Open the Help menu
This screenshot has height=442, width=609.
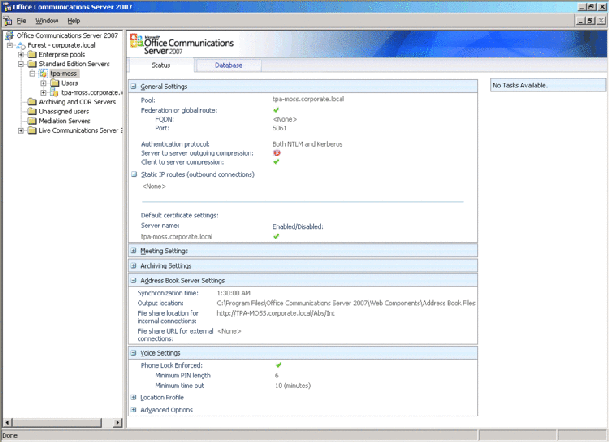pyautogui.click(x=73, y=21)
